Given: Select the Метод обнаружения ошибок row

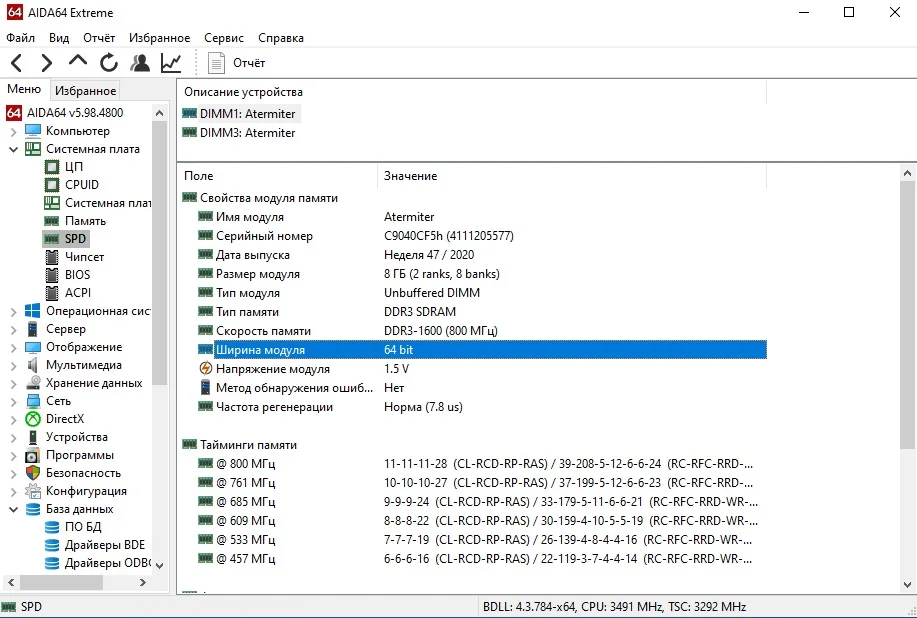Looking at the screenshot, I should [x=482, y=388].
